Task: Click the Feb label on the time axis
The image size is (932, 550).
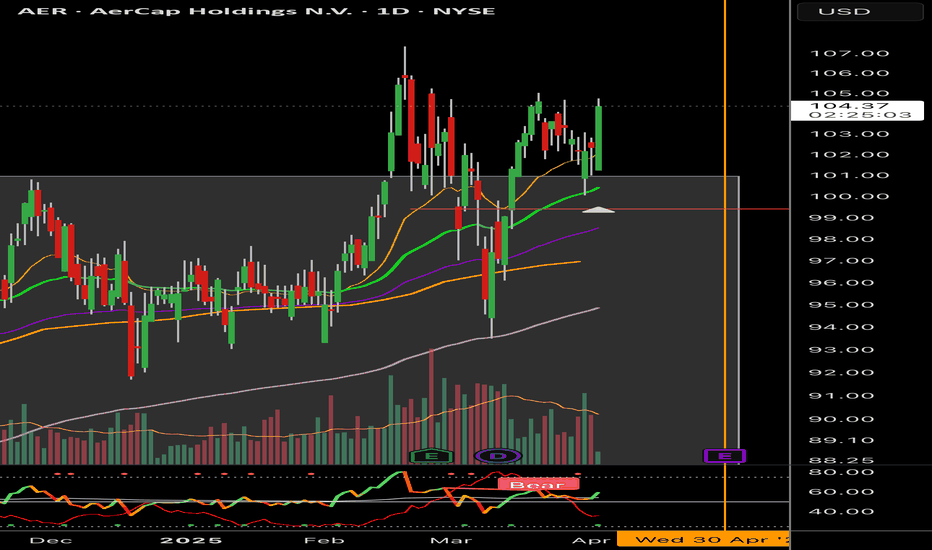Action: (324, 540)
